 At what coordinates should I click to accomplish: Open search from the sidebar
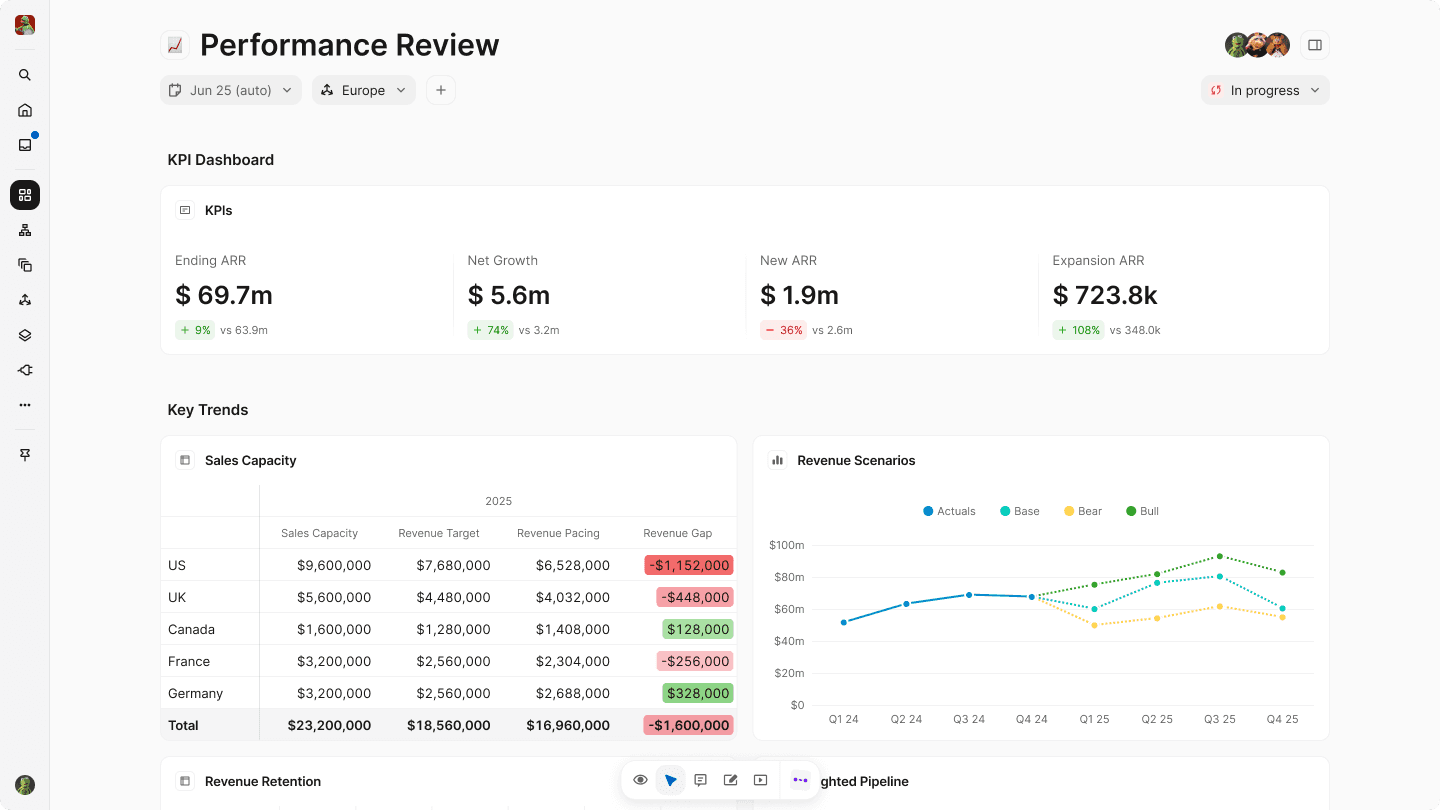point(25,75)
